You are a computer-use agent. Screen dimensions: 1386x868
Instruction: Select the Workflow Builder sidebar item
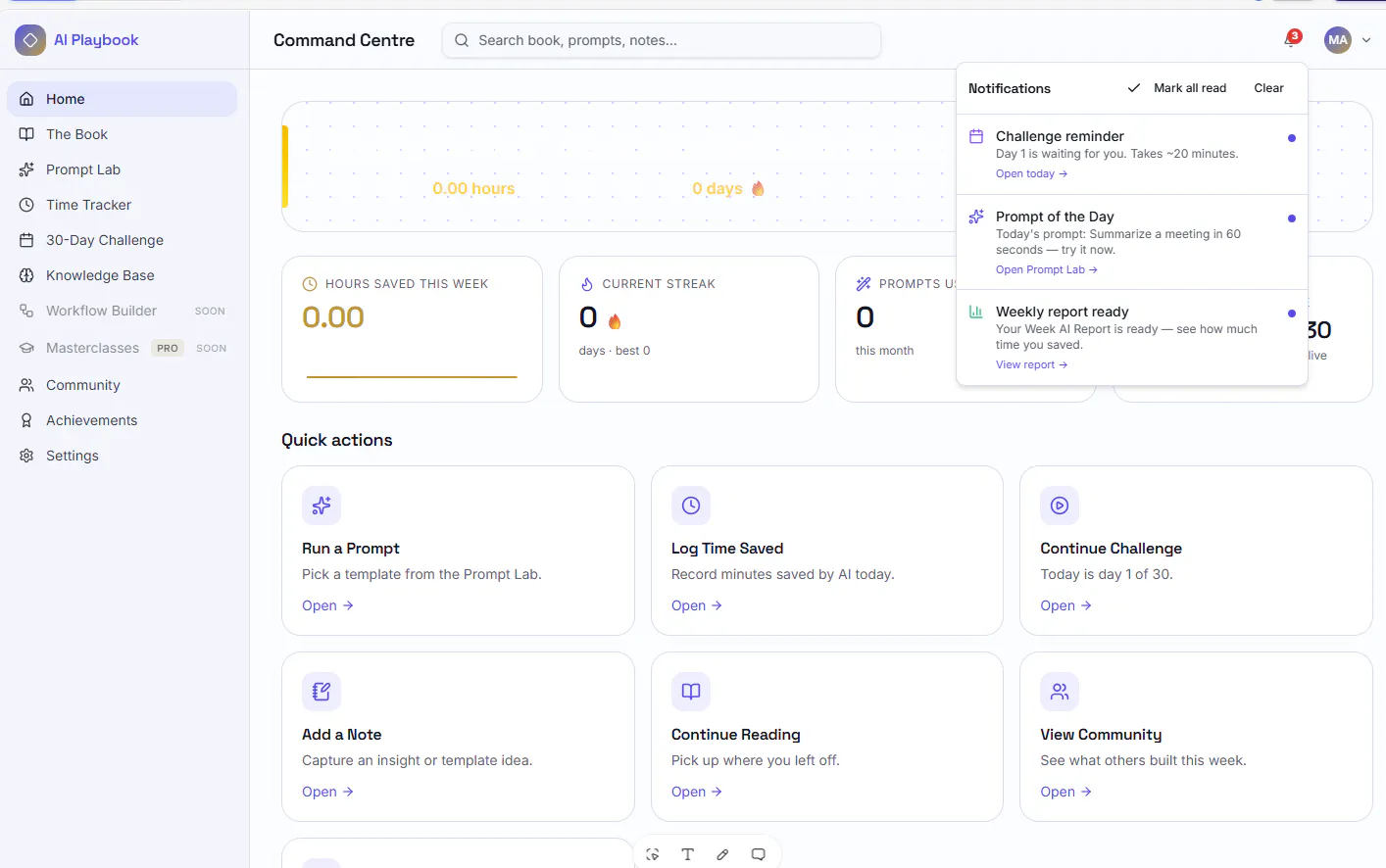click(x=122, y=311)
